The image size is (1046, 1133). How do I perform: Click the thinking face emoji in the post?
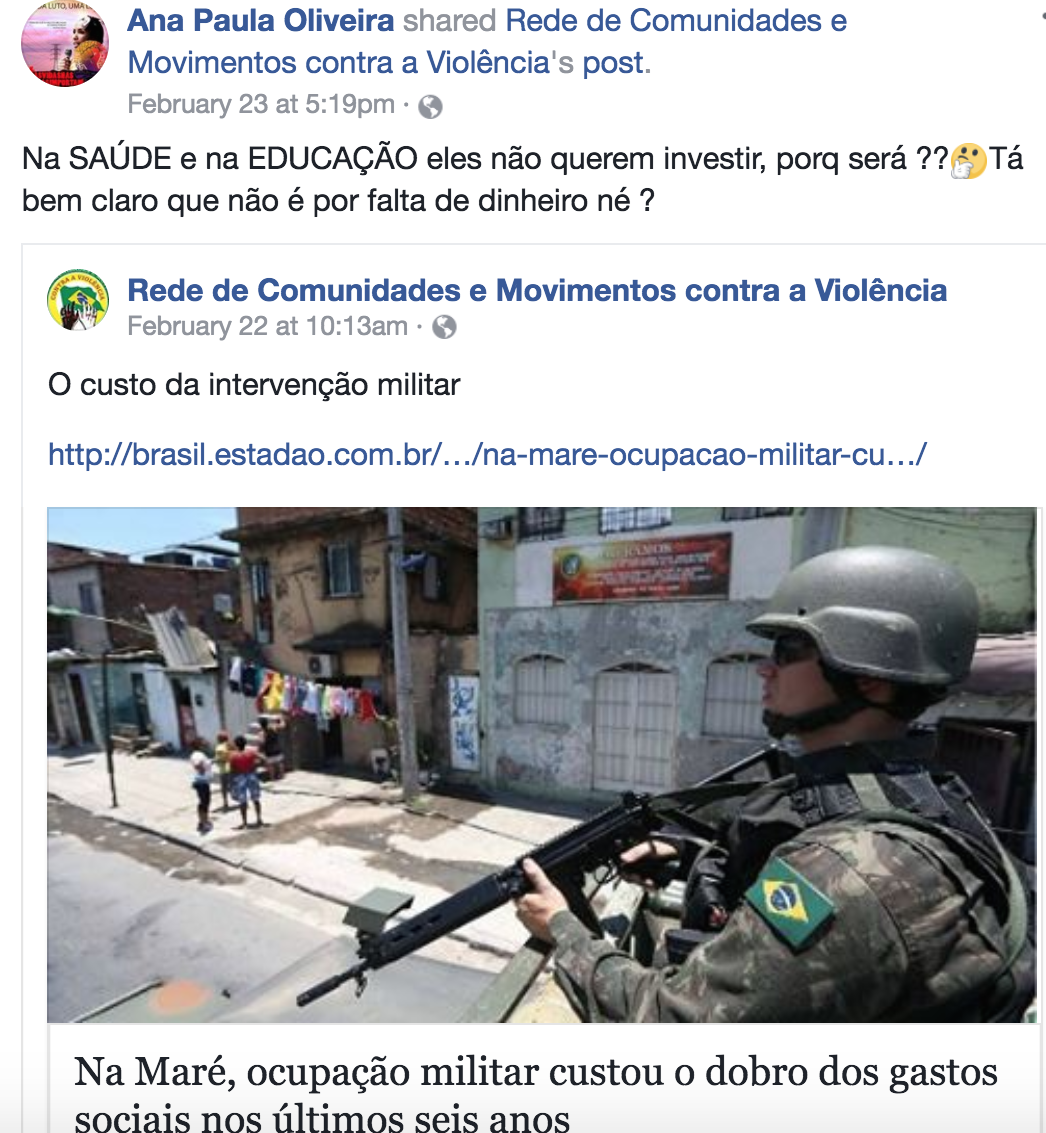point(968,160)
